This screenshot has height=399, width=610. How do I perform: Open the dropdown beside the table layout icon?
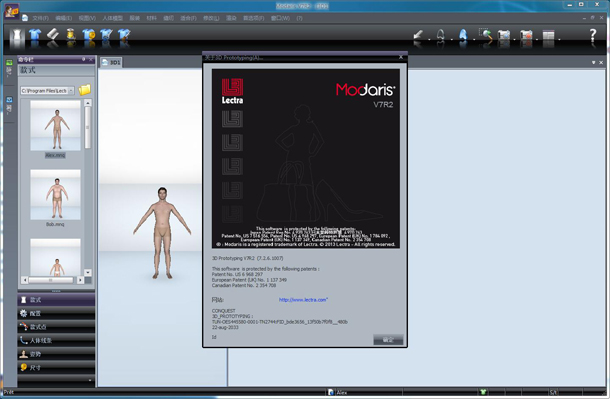tap(559, 39)
